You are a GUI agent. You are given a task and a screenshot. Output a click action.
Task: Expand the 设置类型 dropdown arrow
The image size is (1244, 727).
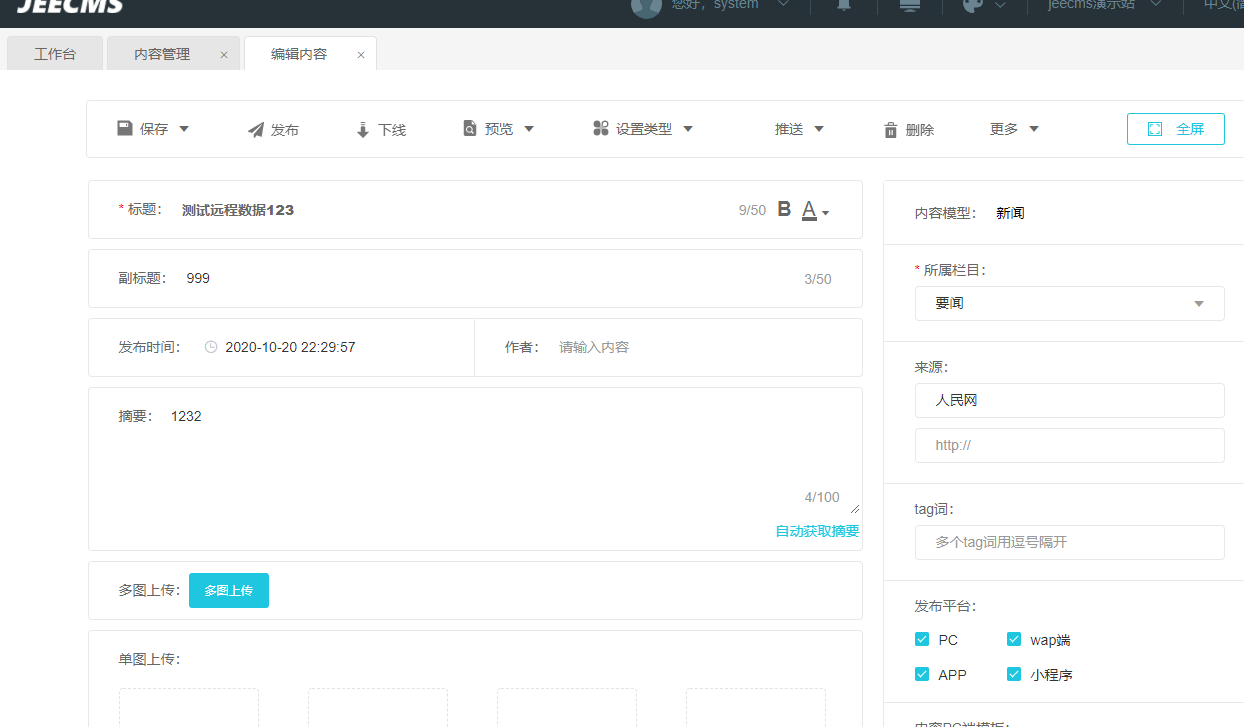[x=688, y=129]
